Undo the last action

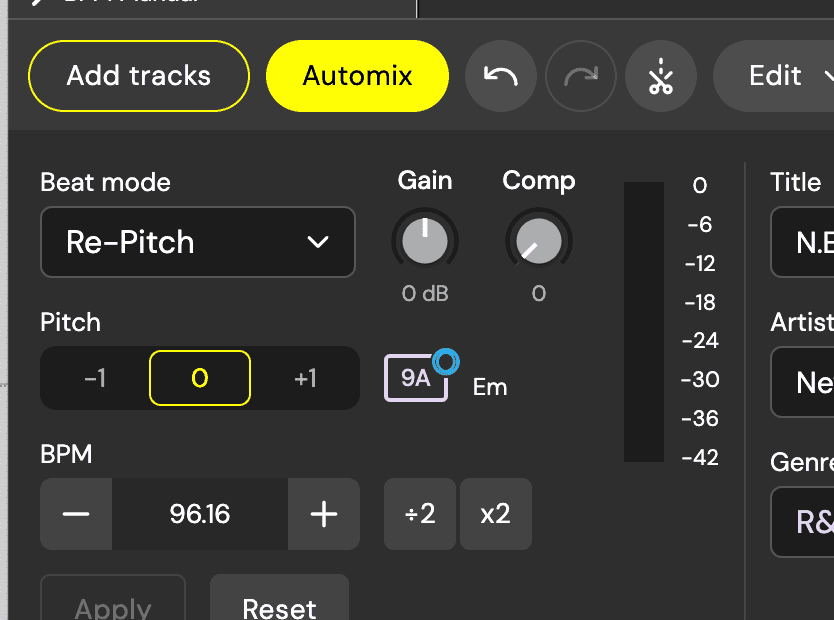500,76
